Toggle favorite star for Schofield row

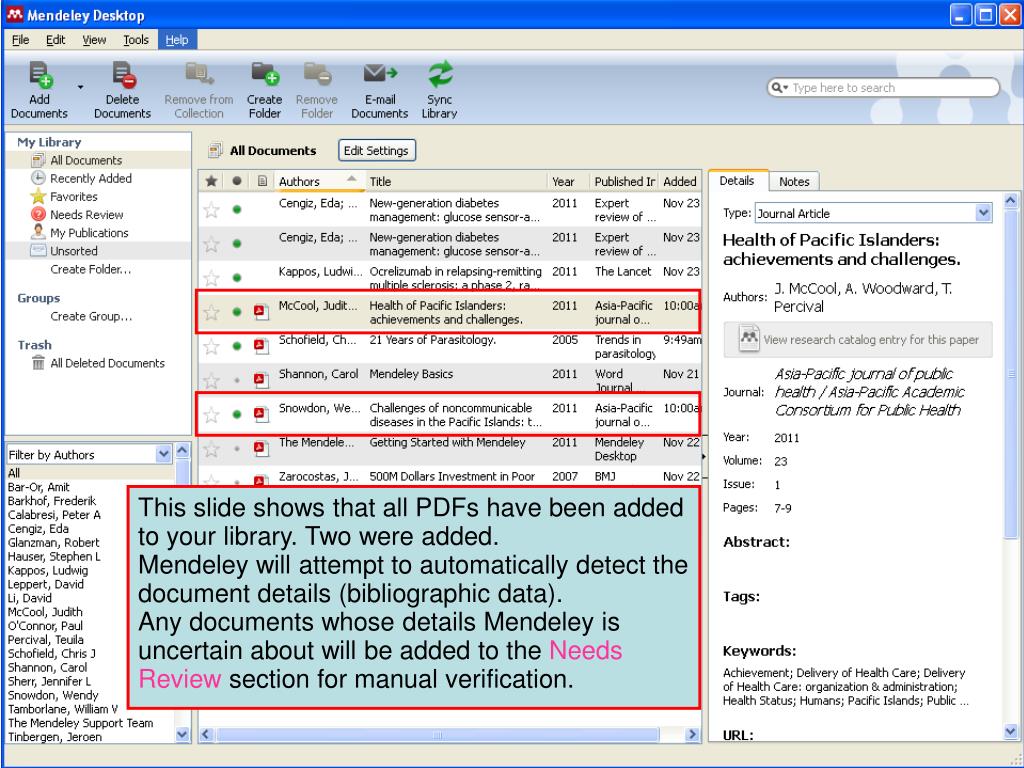point(212,346)
